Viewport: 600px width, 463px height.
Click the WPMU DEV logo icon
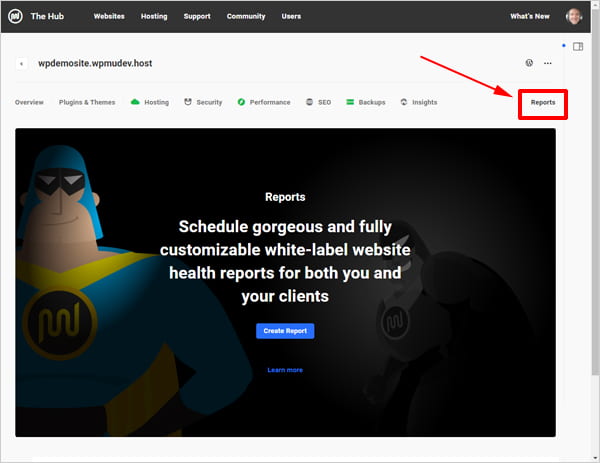[x=15, y=16]
